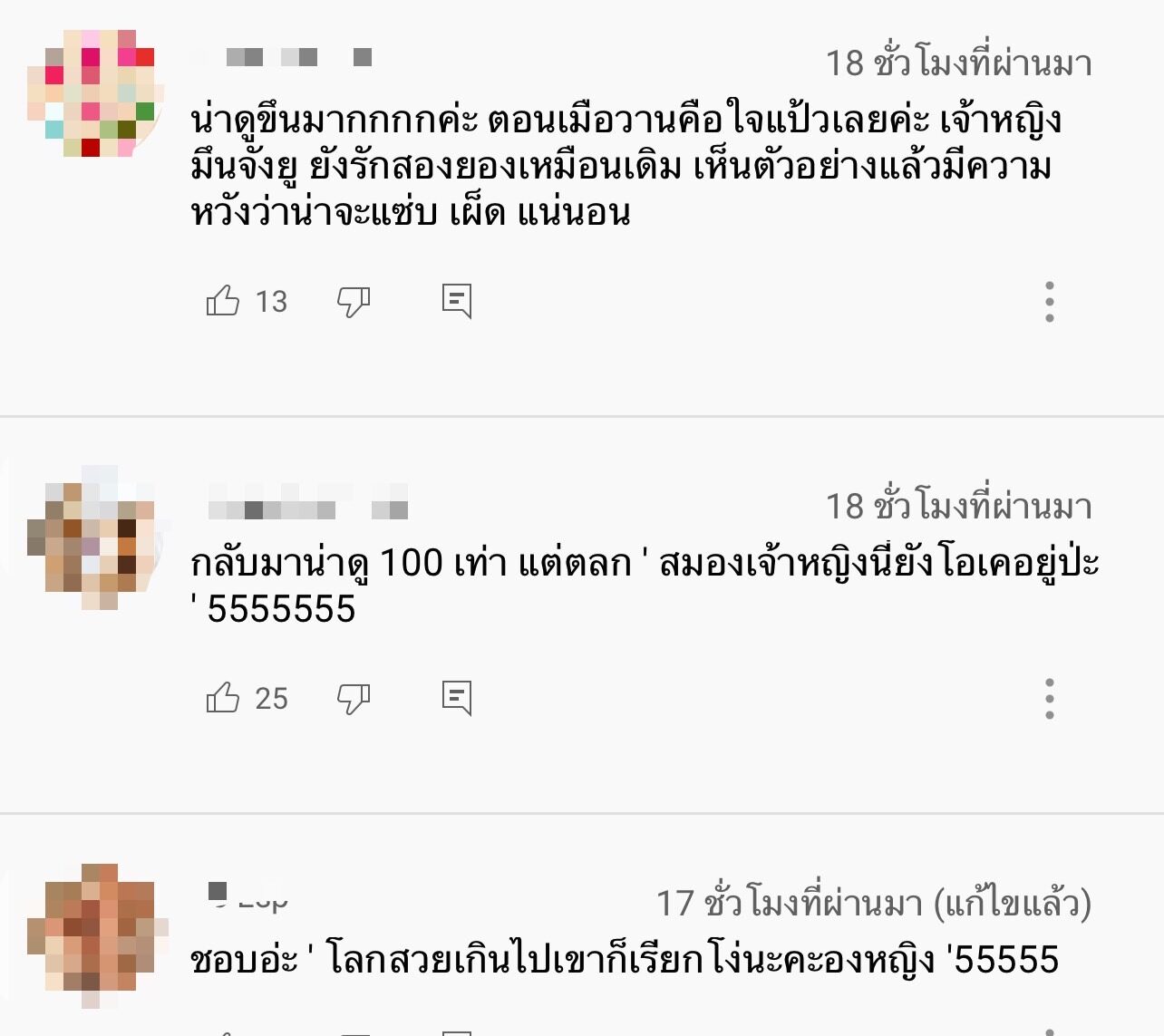
Task: Reply to the comment with 13 likes
Action: (x=457, y=301)
